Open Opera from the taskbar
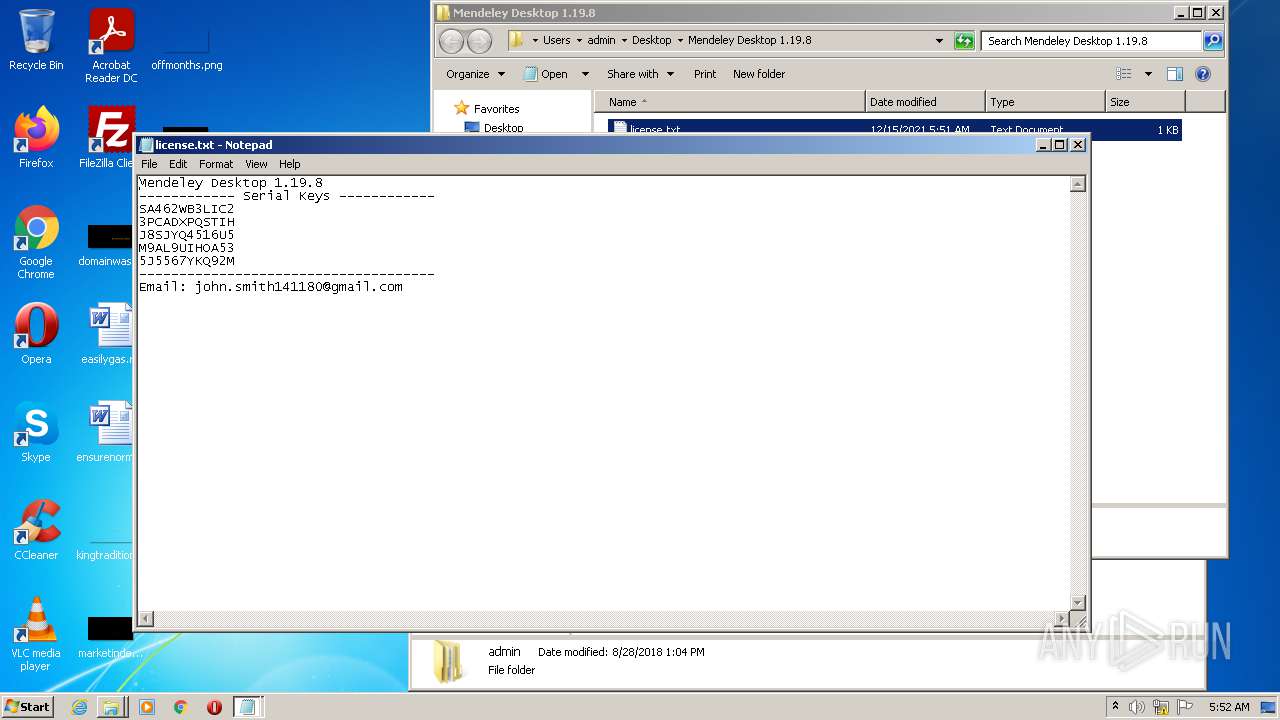Image resolution: width=1280 pixels, height=720 pixels. 214,707
